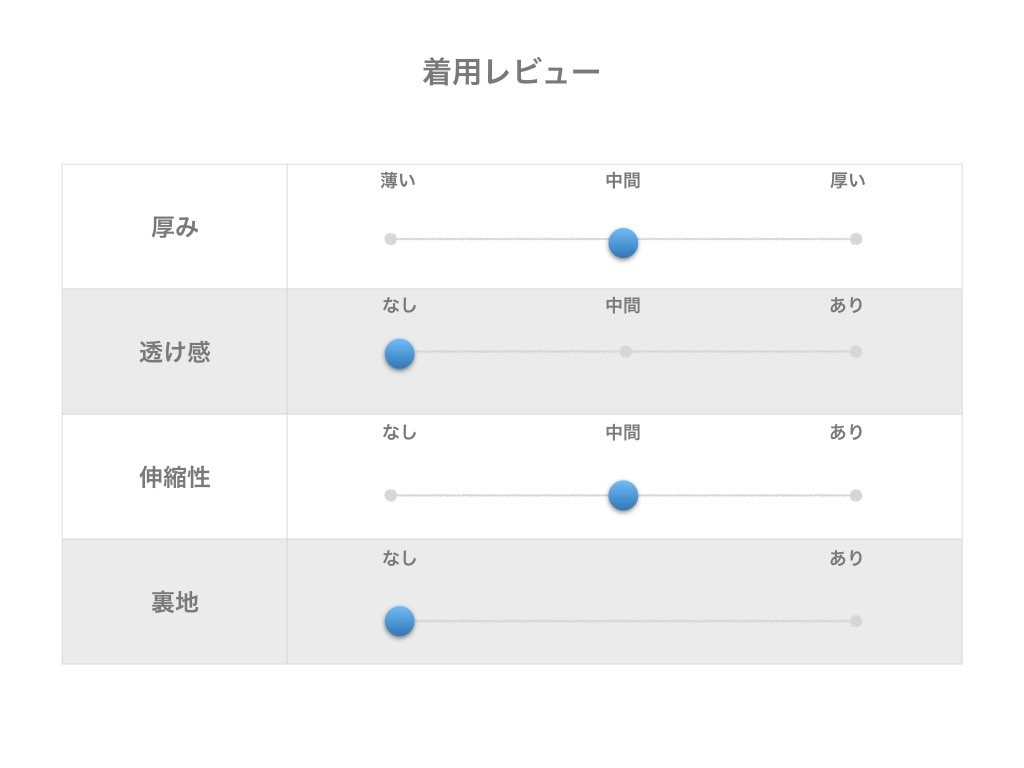The width and height of the screenshot is (1024, 768).
Task: Select the 裏地 row heading
Action: coord(175,602)
